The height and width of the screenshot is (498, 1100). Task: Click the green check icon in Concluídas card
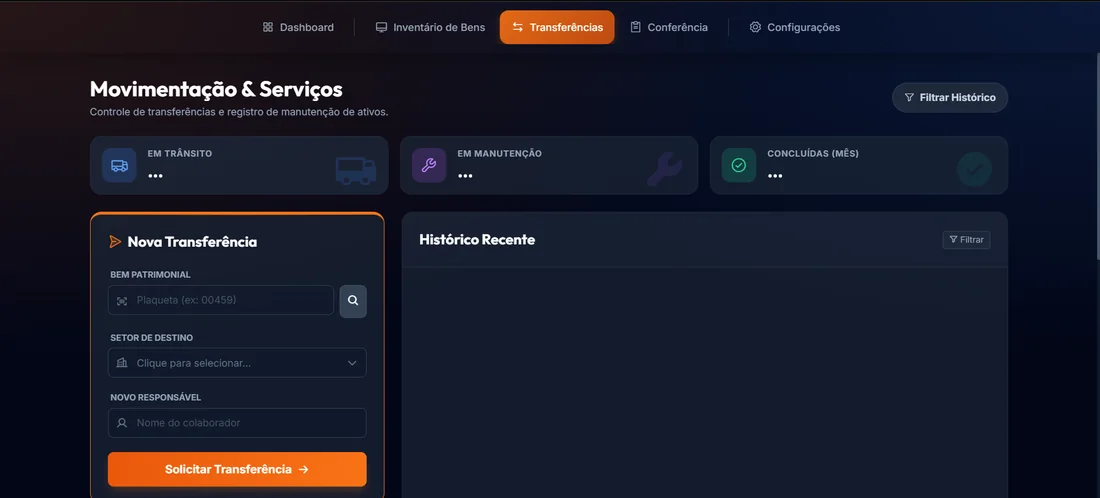(739, 166)
